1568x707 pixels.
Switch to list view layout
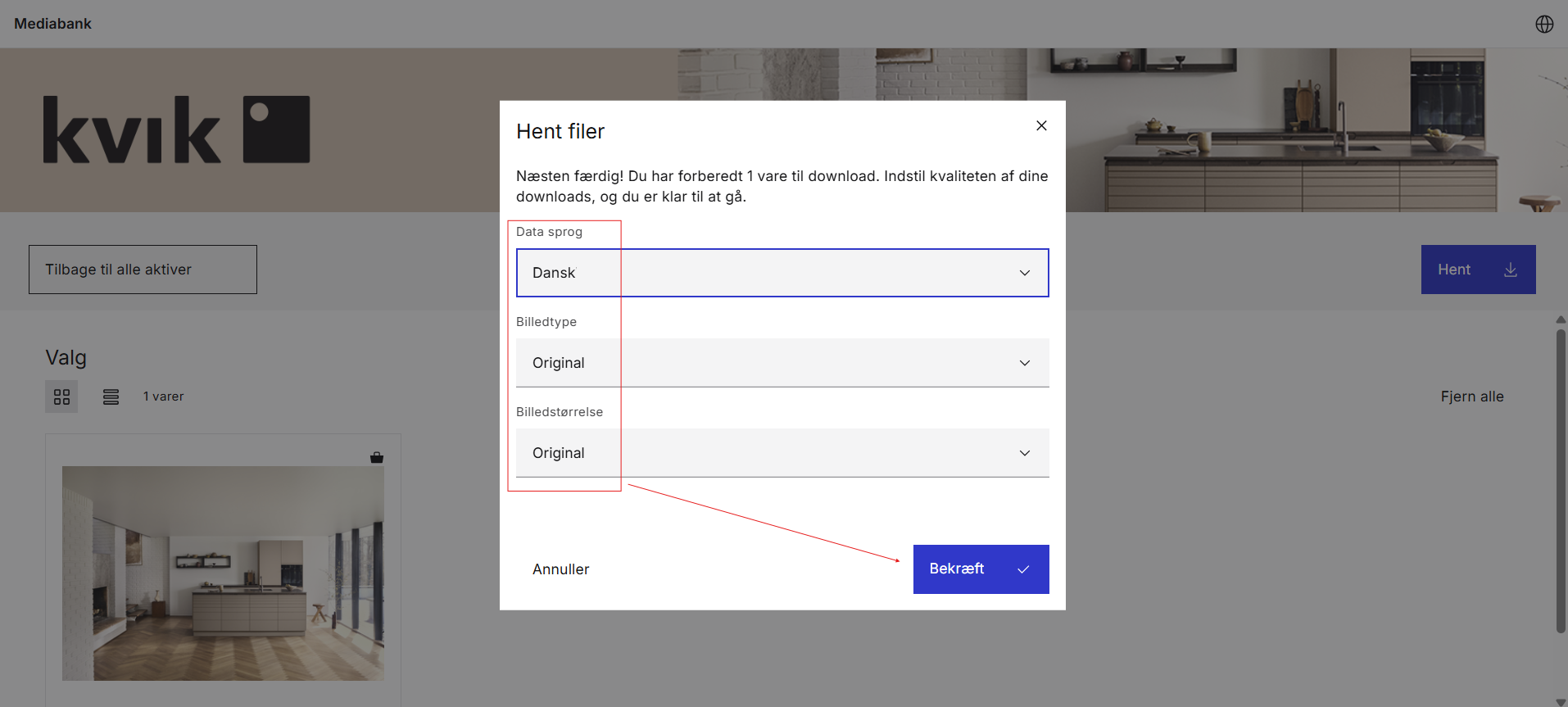pos(111,397)
